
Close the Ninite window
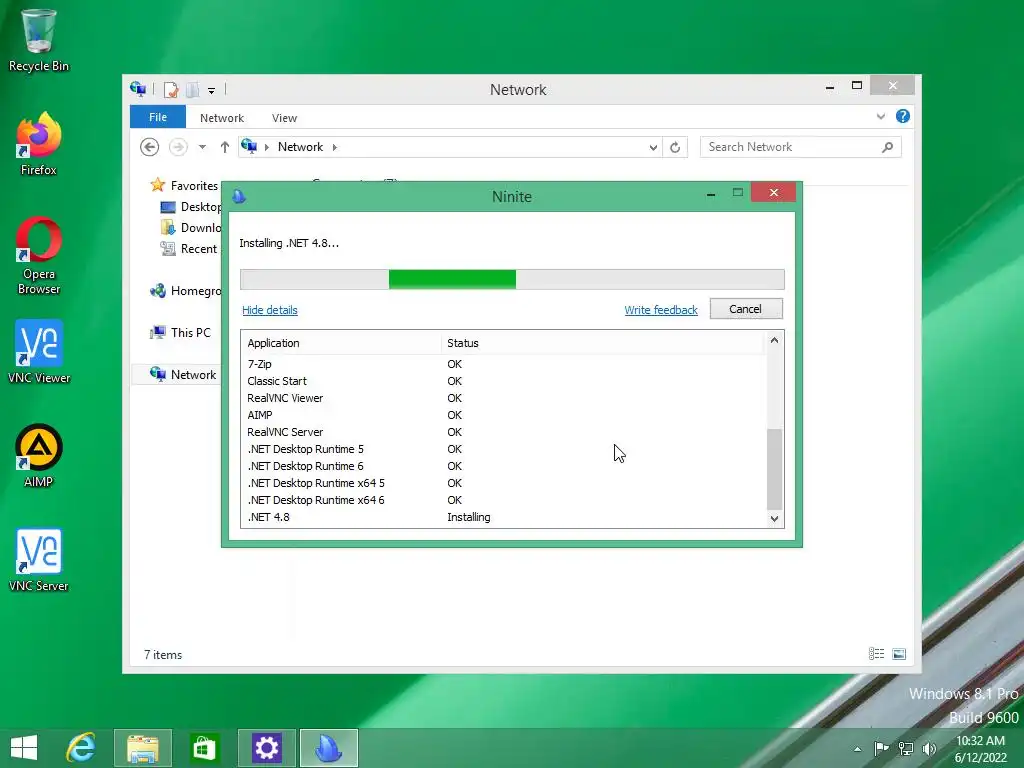click(x=773, y=193)
